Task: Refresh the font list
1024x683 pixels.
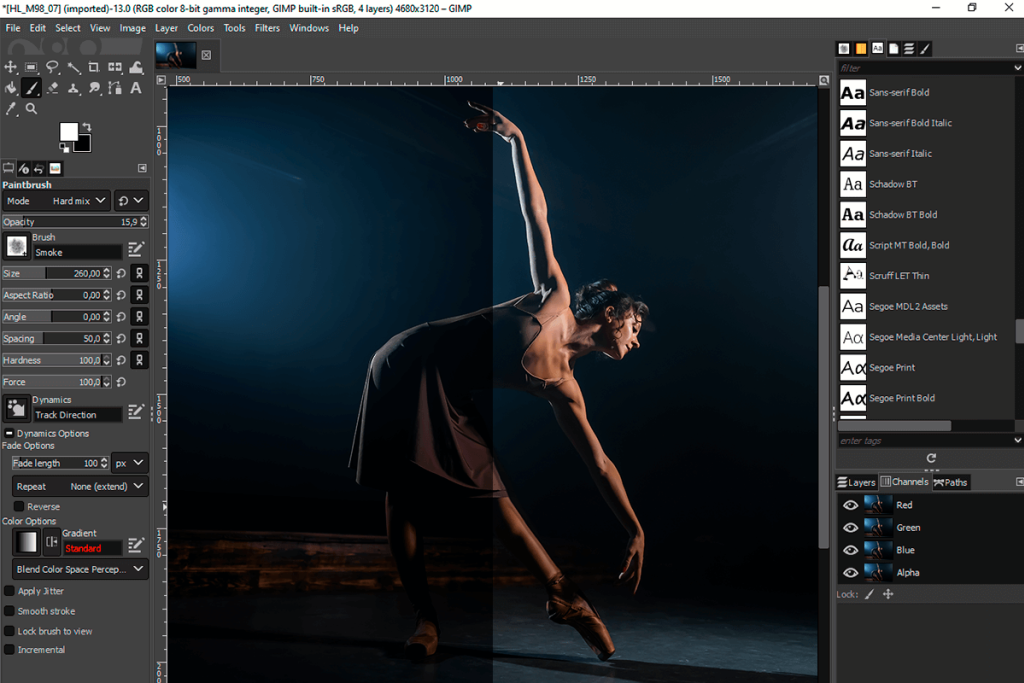Action: (x=930, y=459)
